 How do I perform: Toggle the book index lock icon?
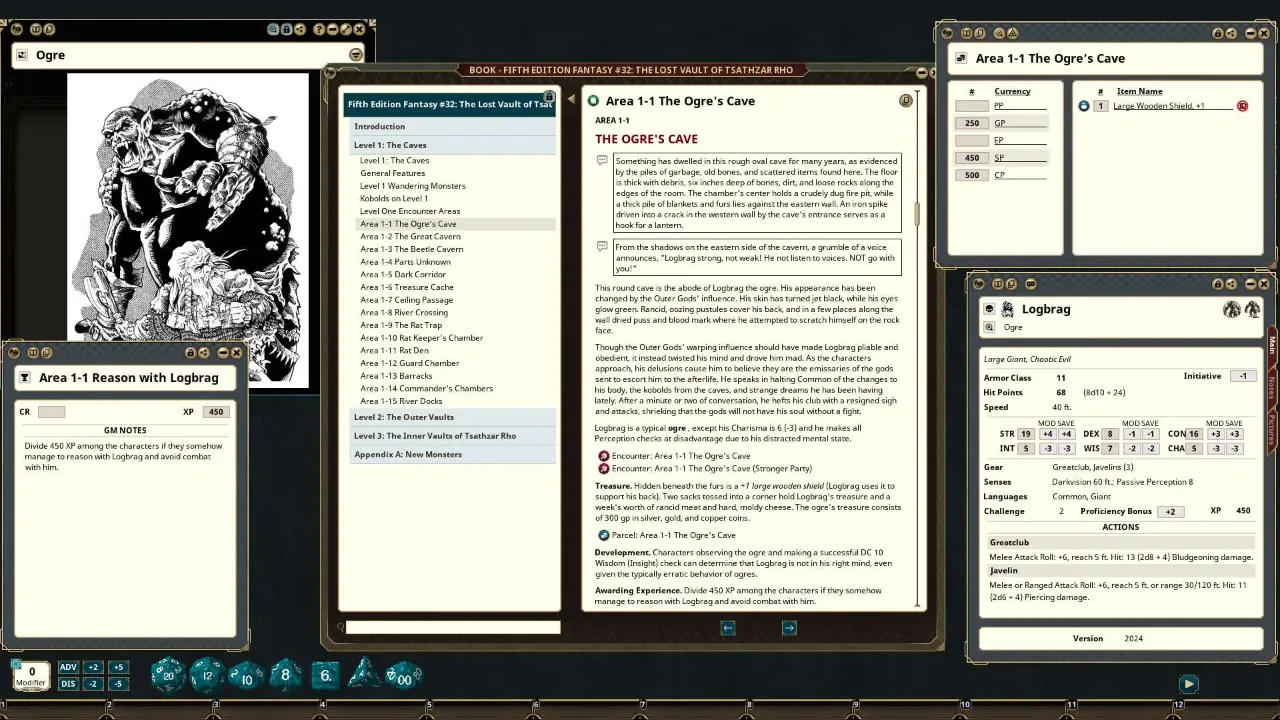coord(549,96)
